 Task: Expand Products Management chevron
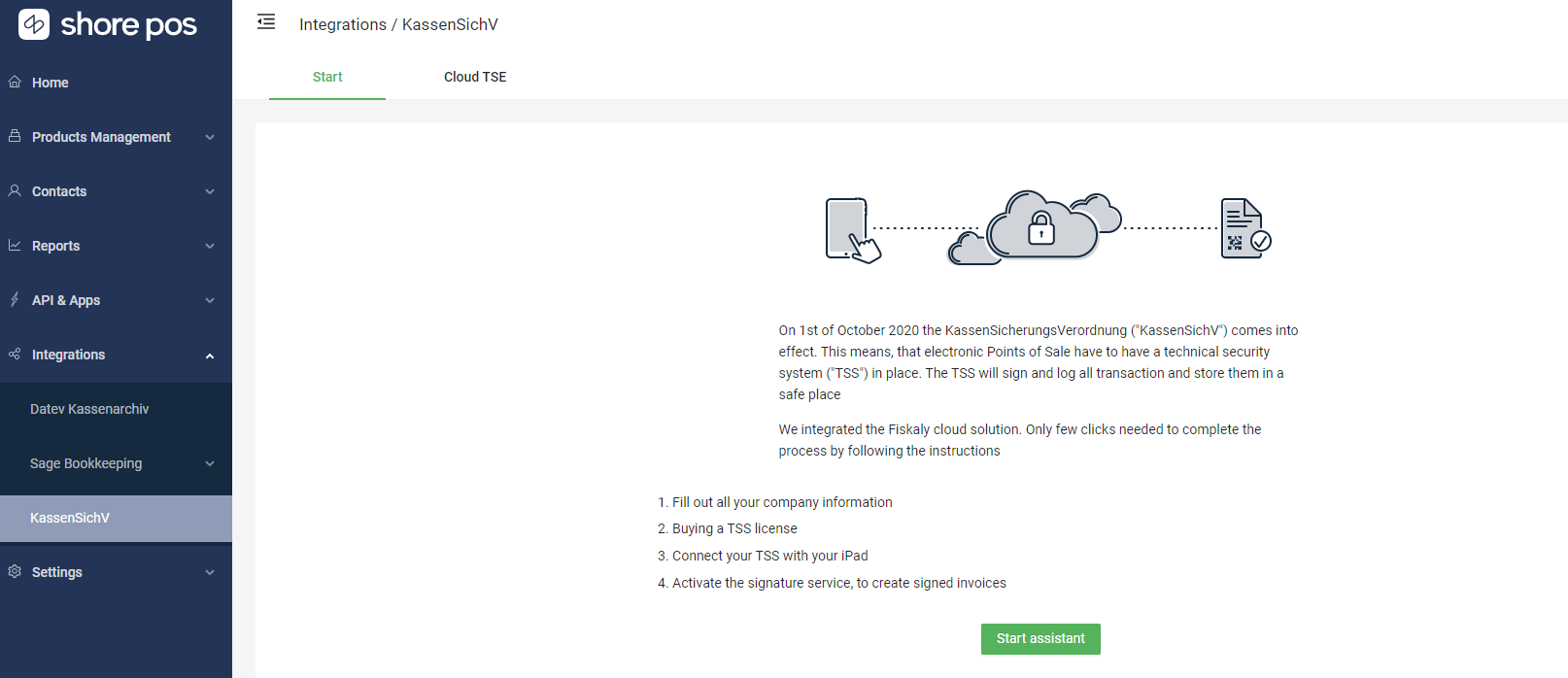click(210, 137)
